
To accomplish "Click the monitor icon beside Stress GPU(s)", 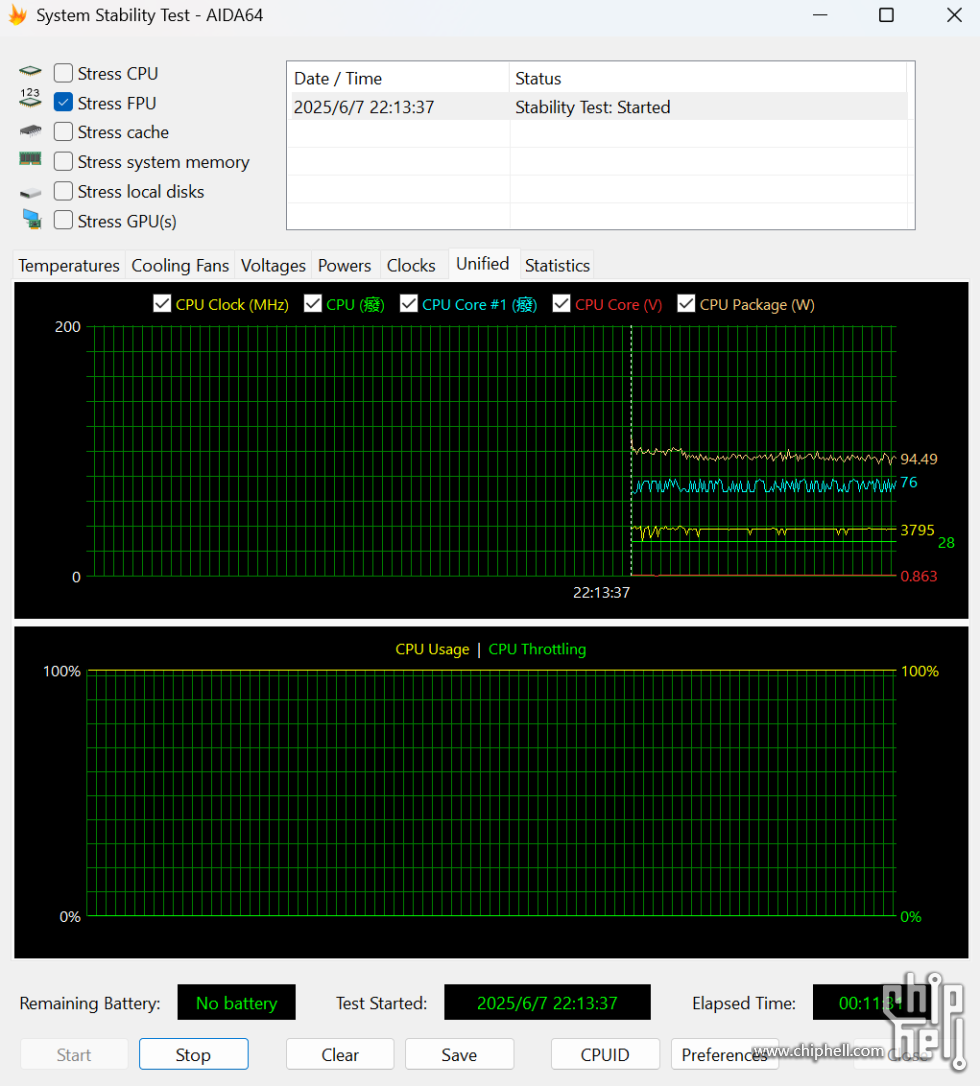I will coord(31,220).
